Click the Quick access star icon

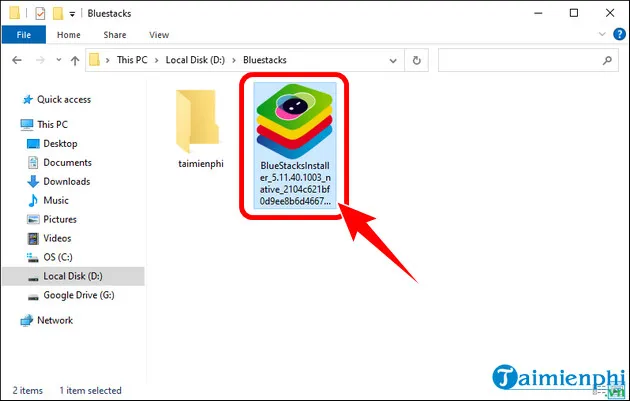tap(27, 100)
